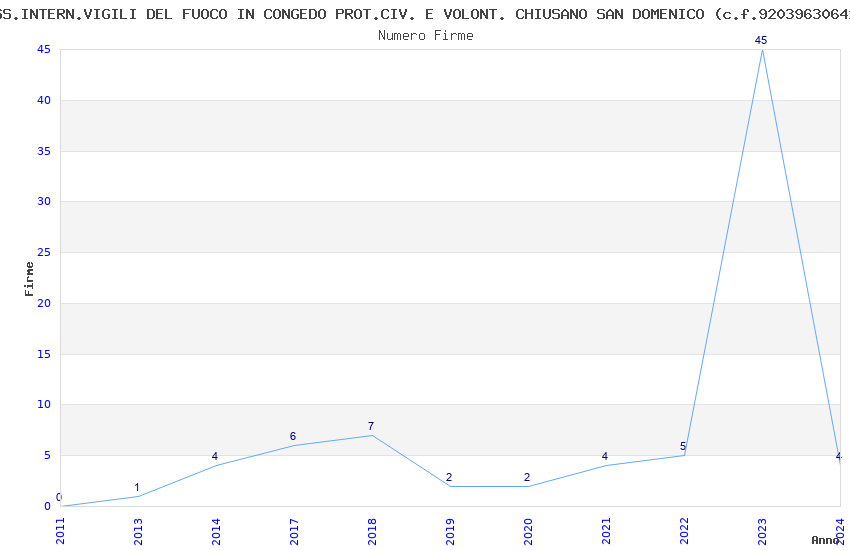Select the 25 y-axis tick label

coord(44,252)
